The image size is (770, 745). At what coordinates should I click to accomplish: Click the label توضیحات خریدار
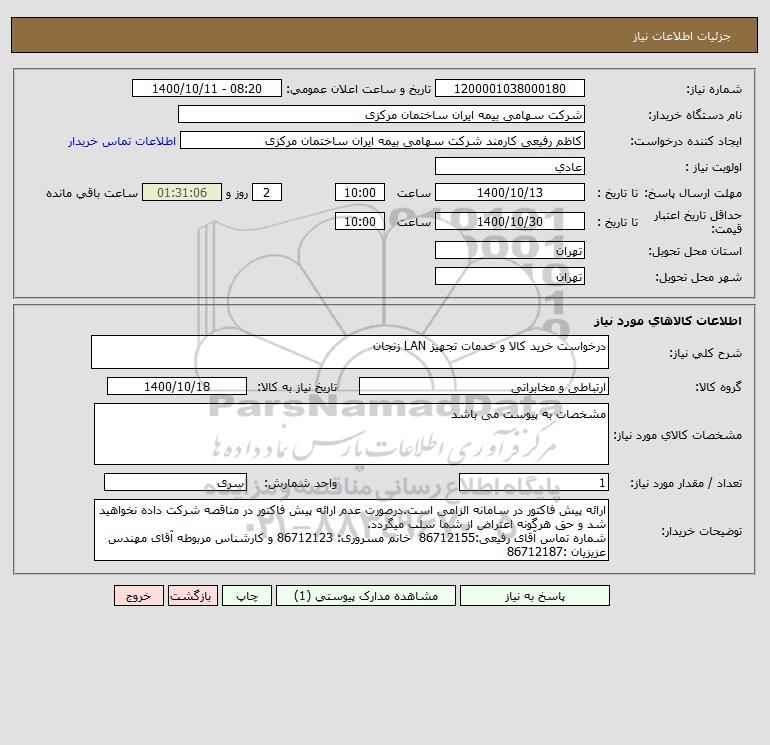(x=701, y=531)
